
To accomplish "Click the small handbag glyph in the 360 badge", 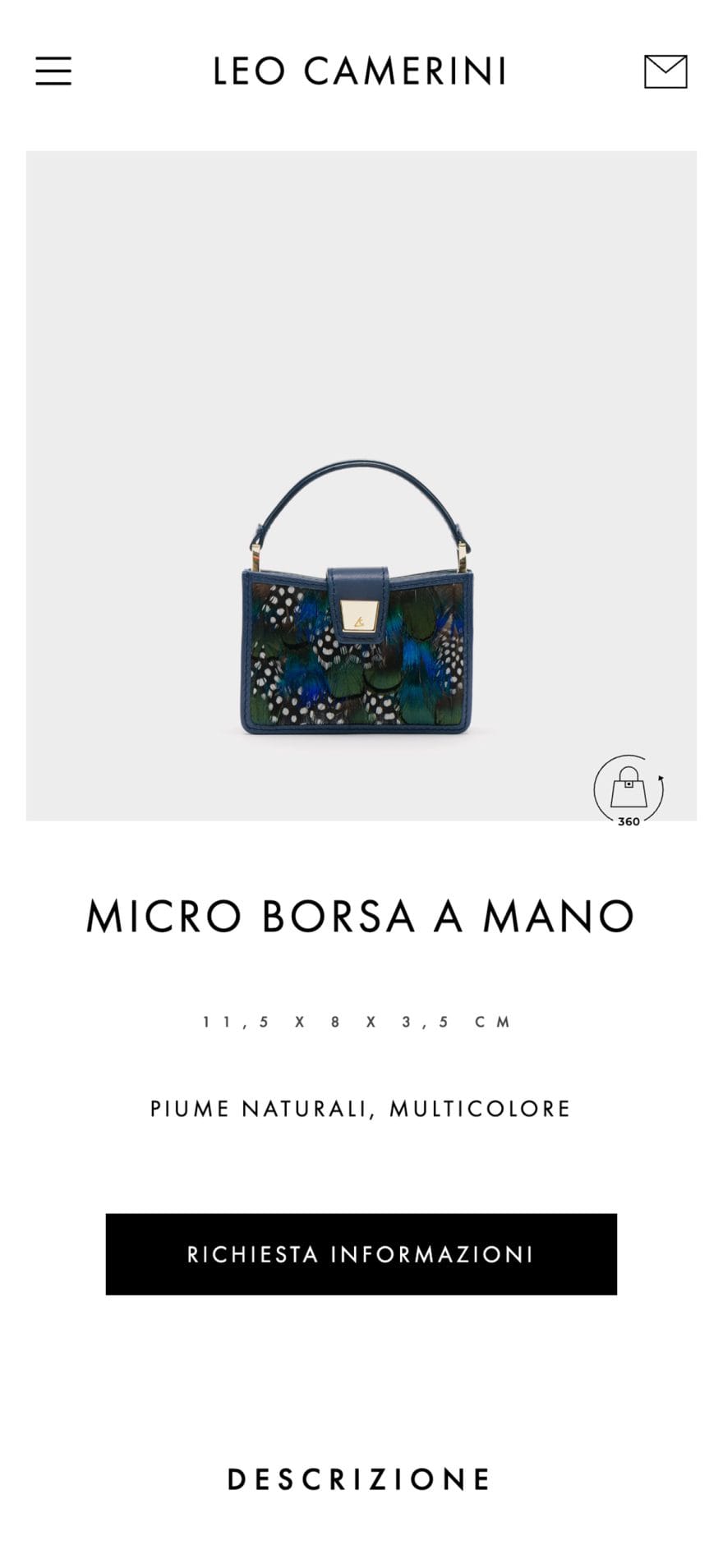I will pos(629,789).
